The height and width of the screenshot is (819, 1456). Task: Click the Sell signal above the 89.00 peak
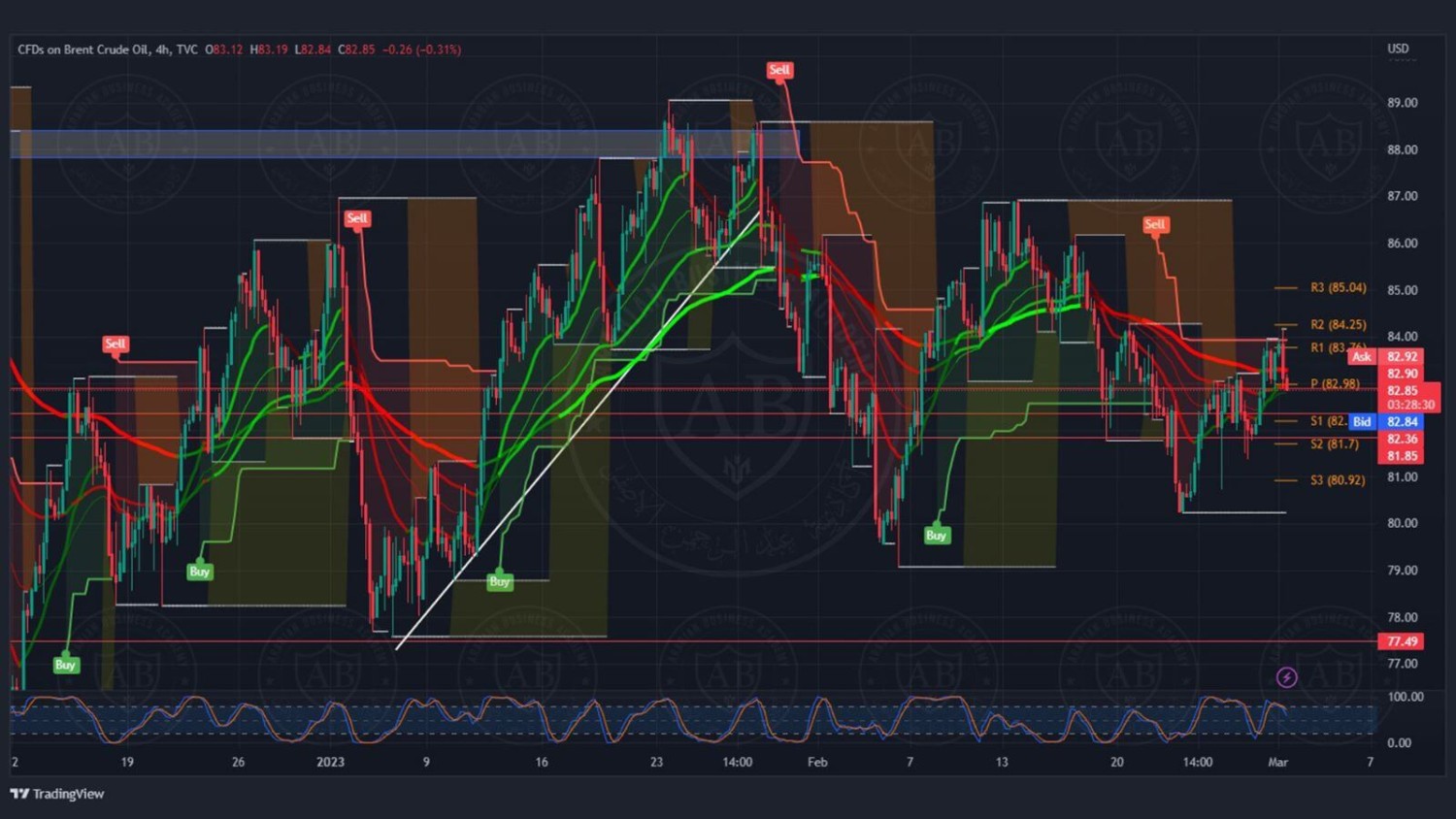coord(779,70)
